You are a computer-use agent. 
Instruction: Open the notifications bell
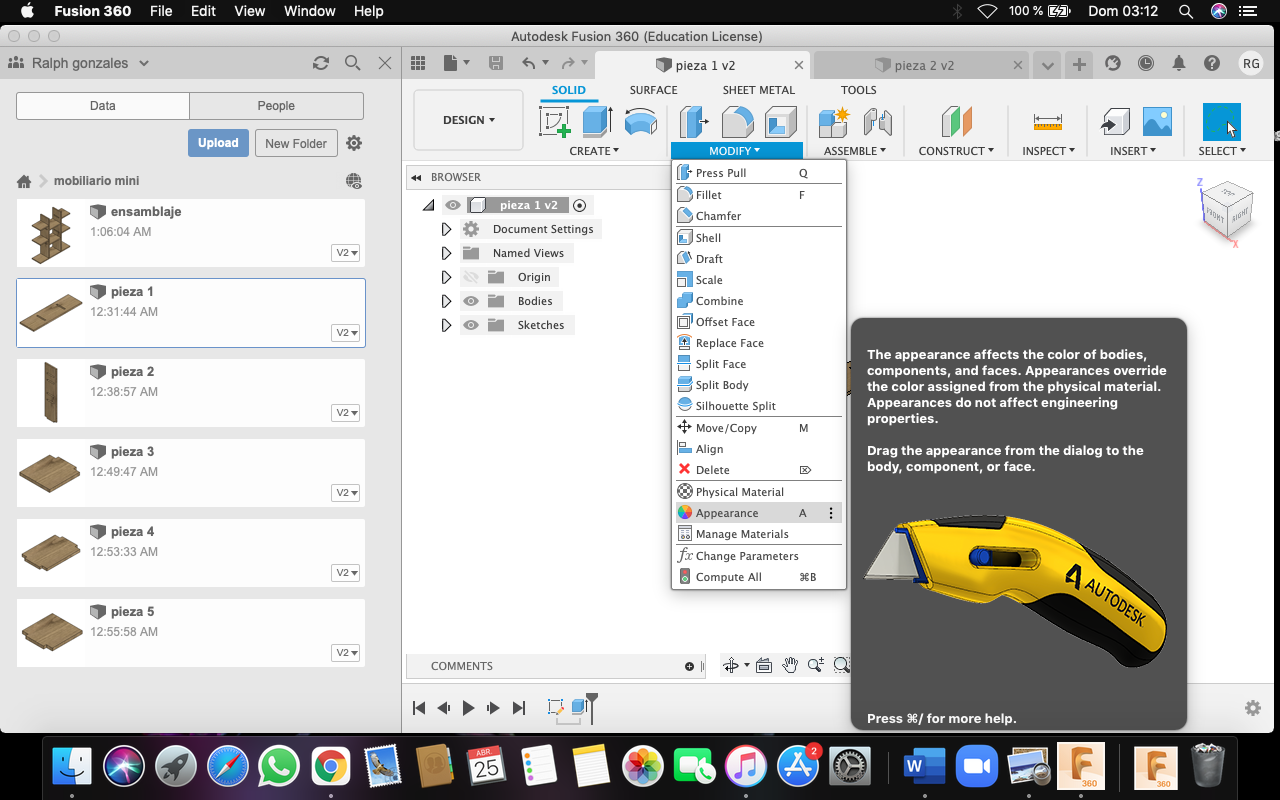click(x=1179, y=63)
